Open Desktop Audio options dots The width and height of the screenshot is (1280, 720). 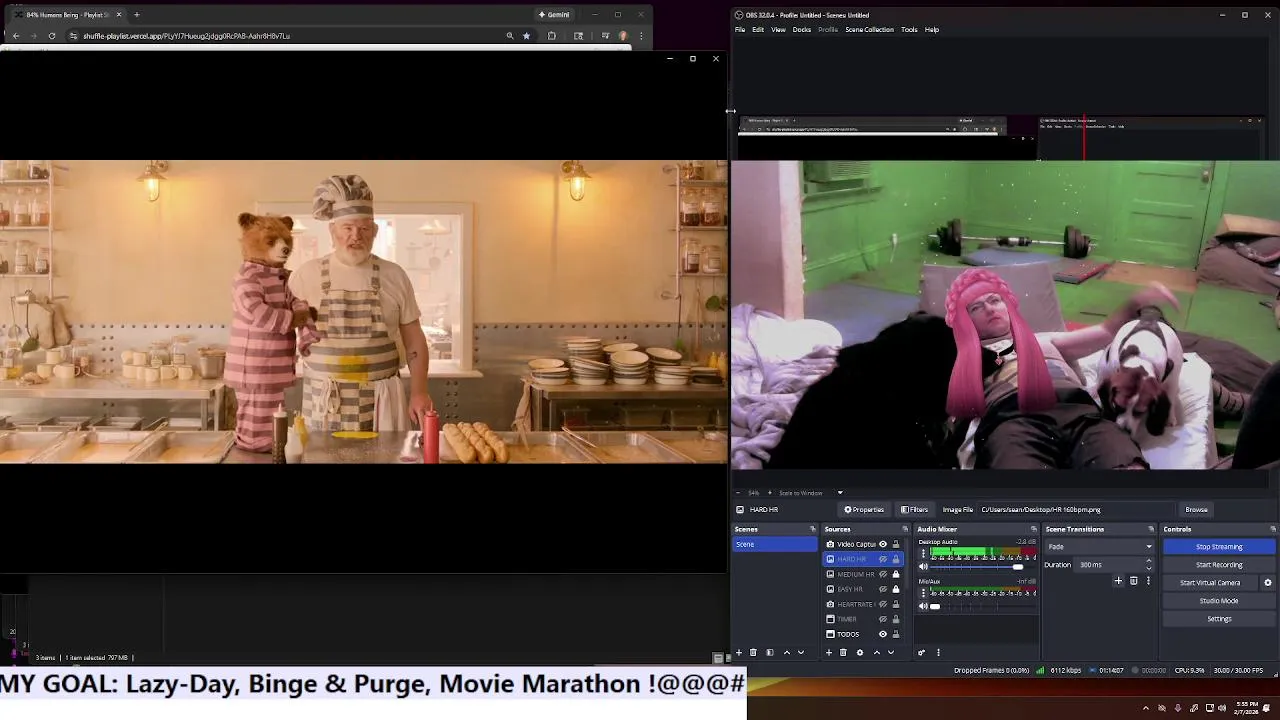[923, 553]
